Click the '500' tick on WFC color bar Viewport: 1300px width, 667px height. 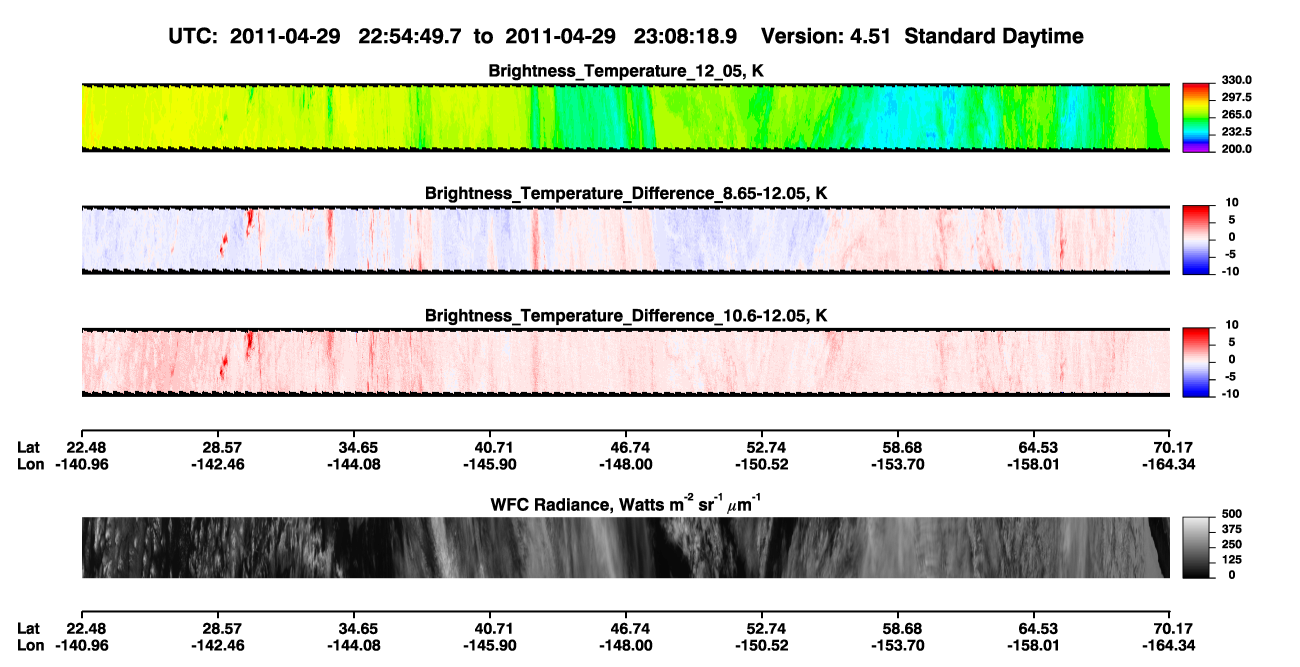coord(1231,514)
